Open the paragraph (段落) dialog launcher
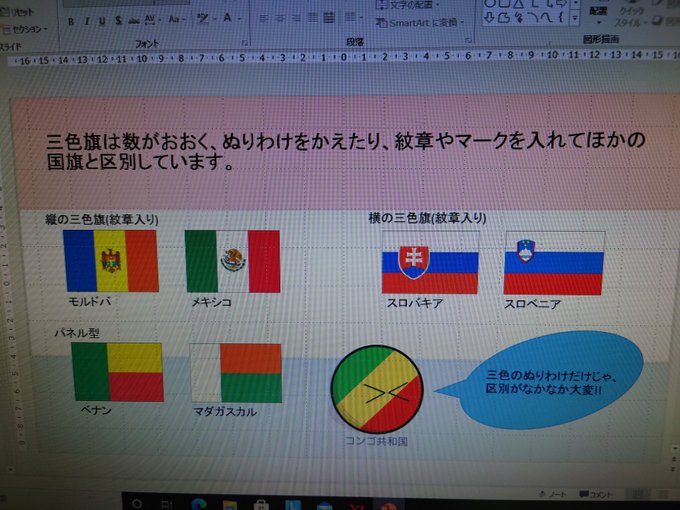This screenshot has width=680, height=510. click(x=468, y=40)
